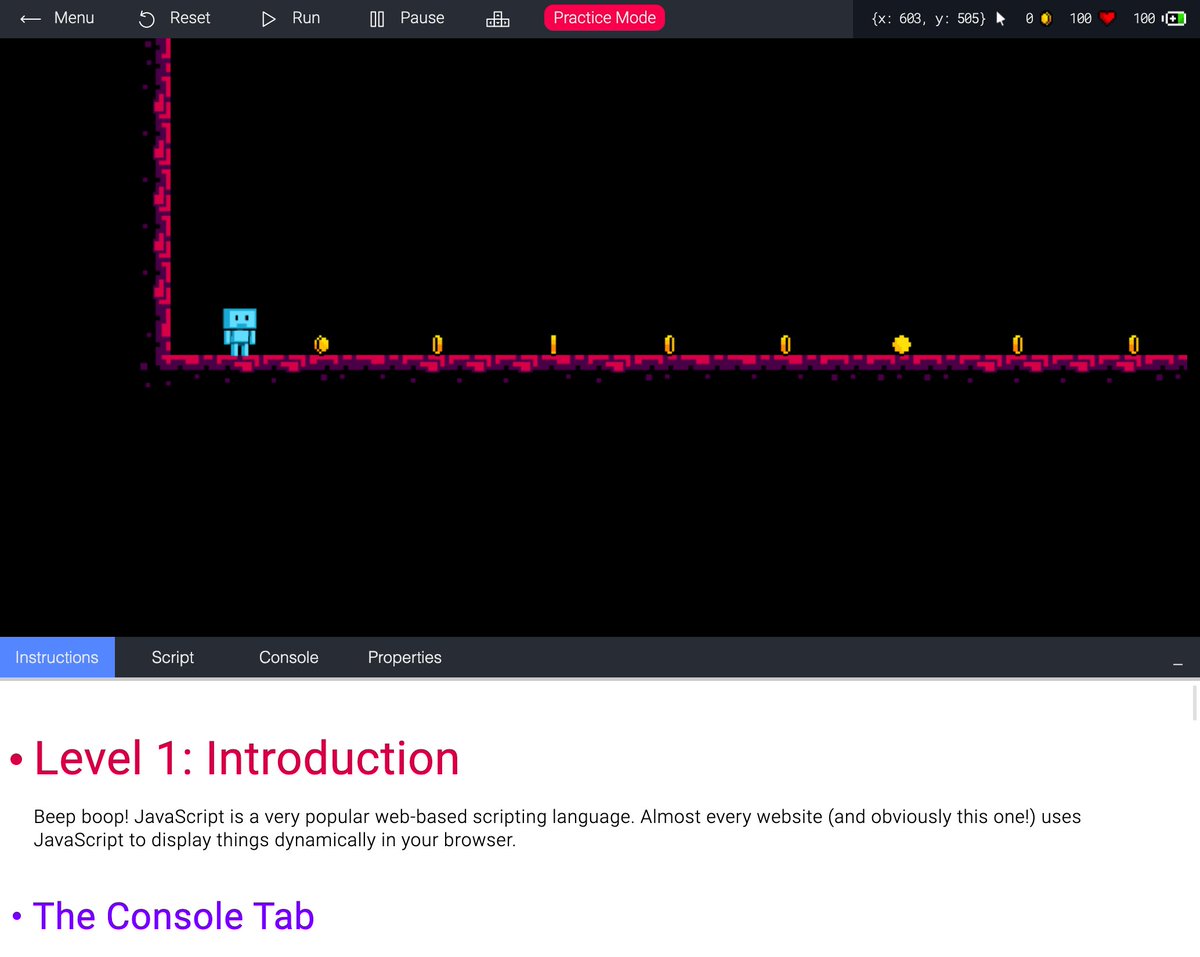Viewport: 1200px width, 957px height.
Task: Click the 'Level 1: Introduction' heading
Action: pos(246,758)
